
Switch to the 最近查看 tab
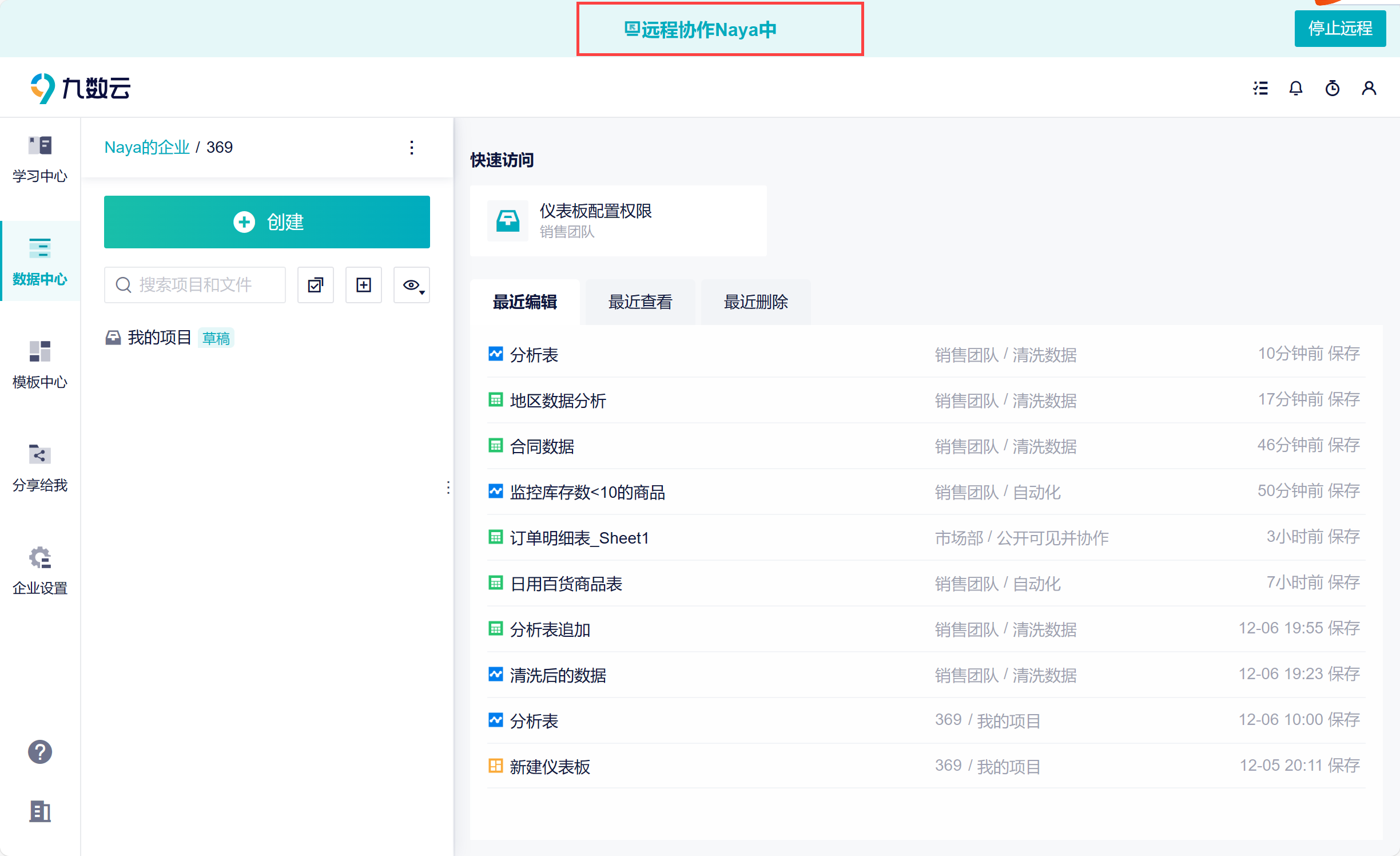tap(640, 302)
